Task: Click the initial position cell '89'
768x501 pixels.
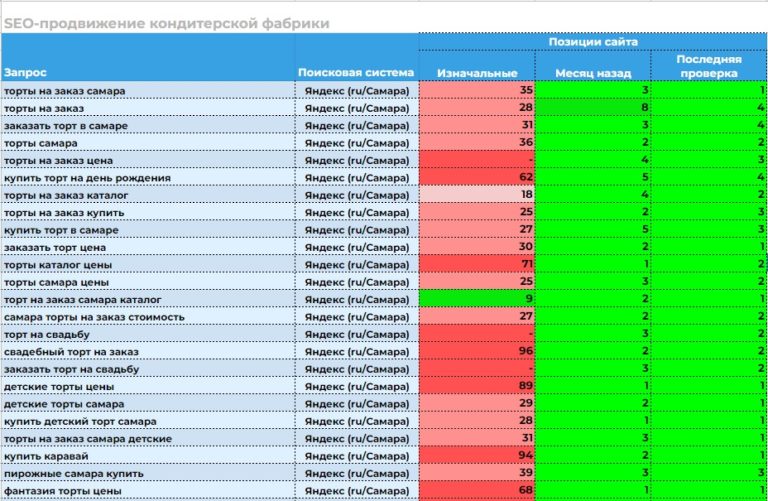Action: coord(477,386)
